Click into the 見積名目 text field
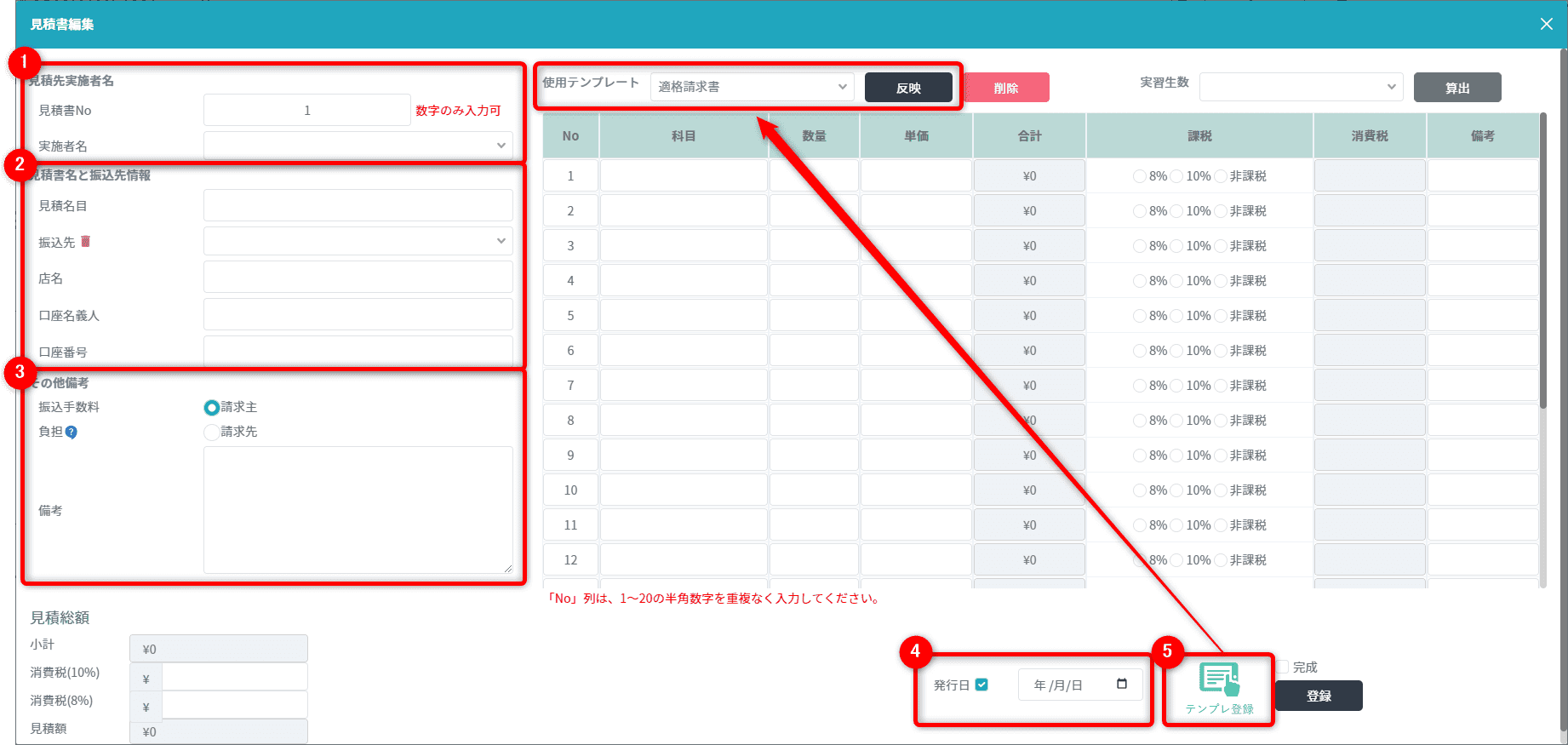Image resolution: width=1568 pixels, height=745 pixels. [358, 205]
